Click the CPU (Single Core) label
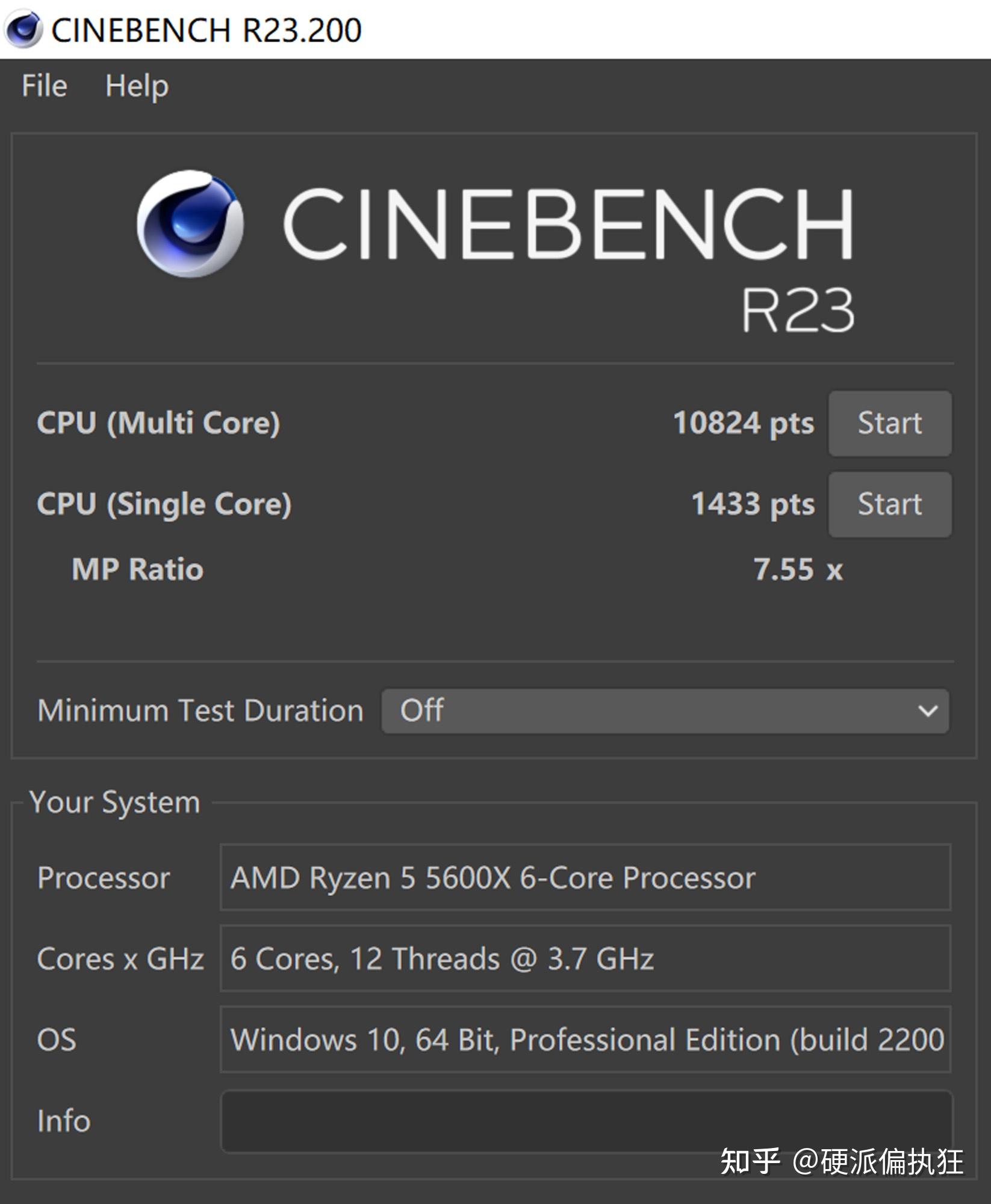 [x=164, y=504]
